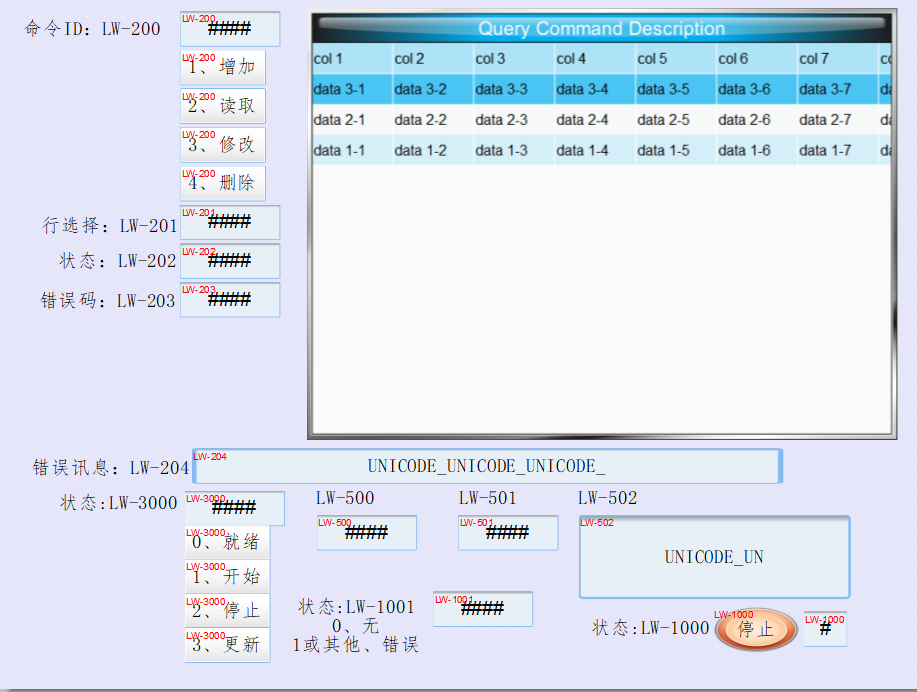Select table cell 'data 1-6'
This screenshot has width=917, height=692.
pos(757,150)
